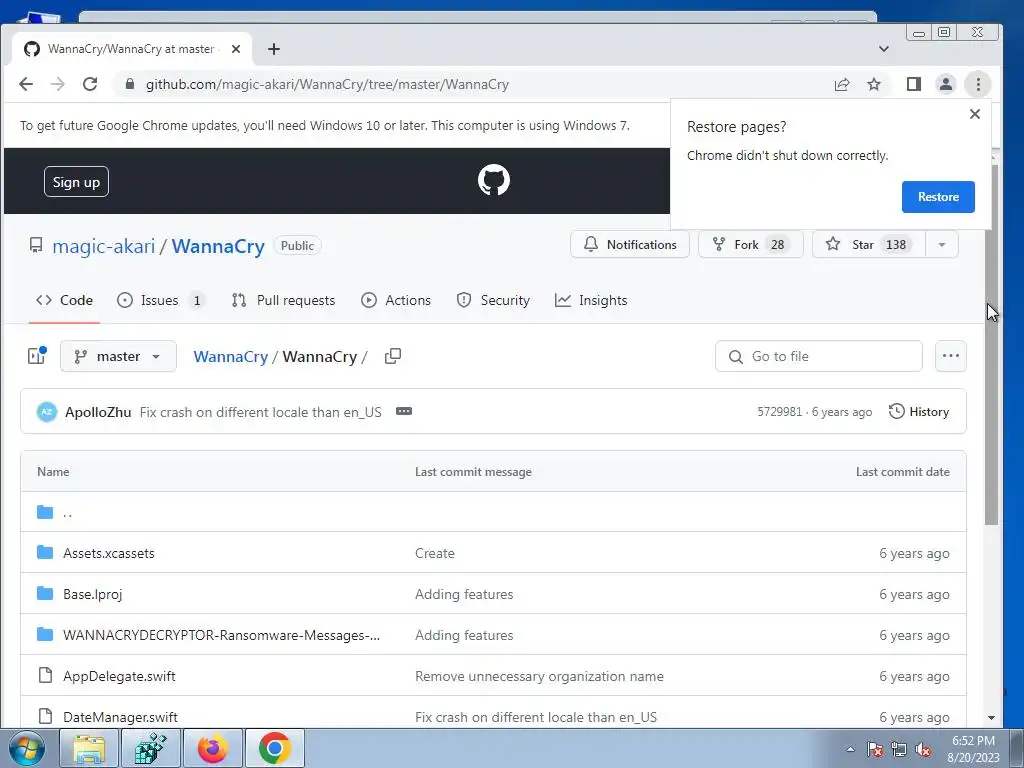
Task: Go to the Actions tab
Action: coord(396,300)
